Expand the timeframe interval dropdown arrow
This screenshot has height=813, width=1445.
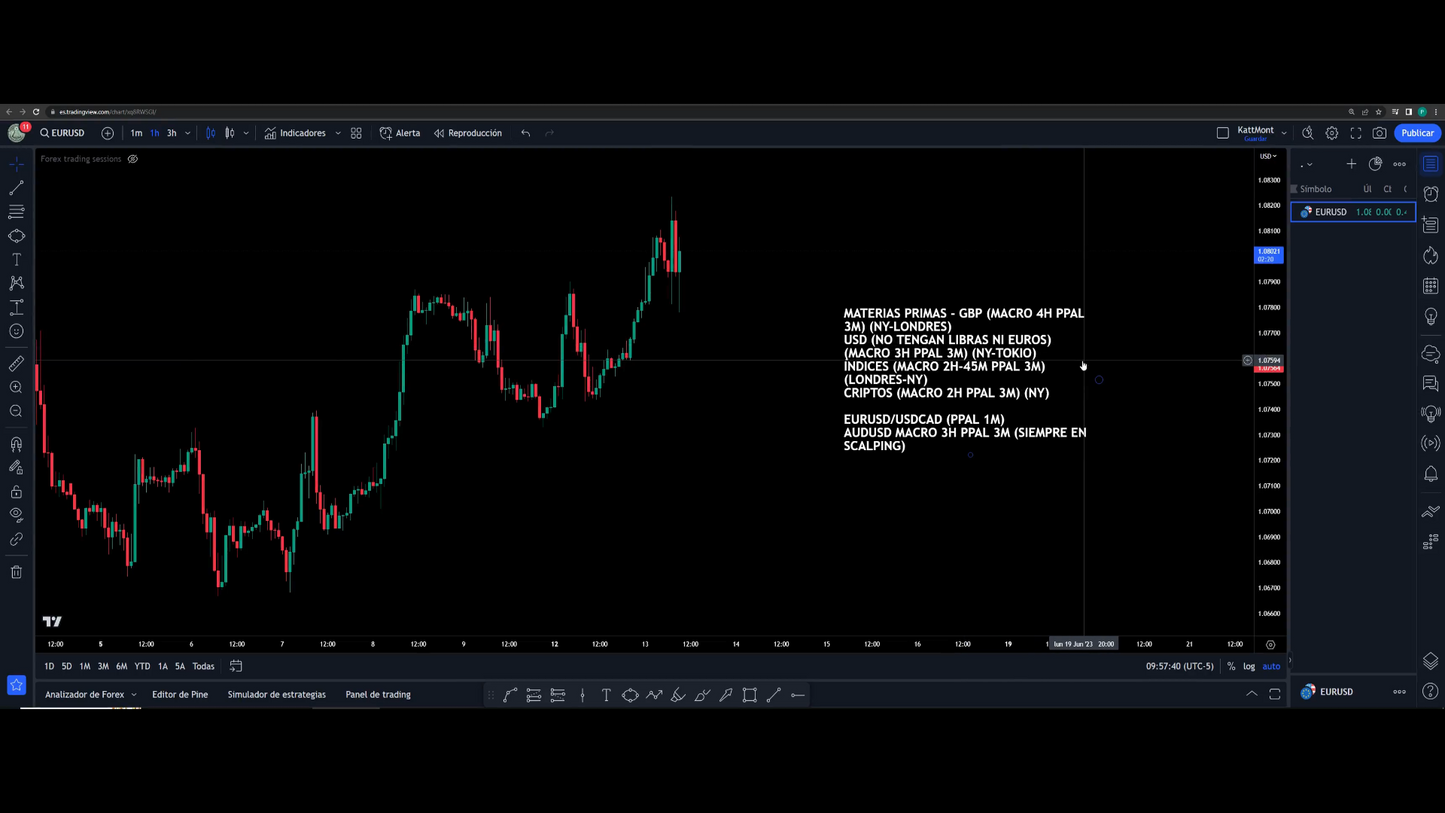coord(188,133)
